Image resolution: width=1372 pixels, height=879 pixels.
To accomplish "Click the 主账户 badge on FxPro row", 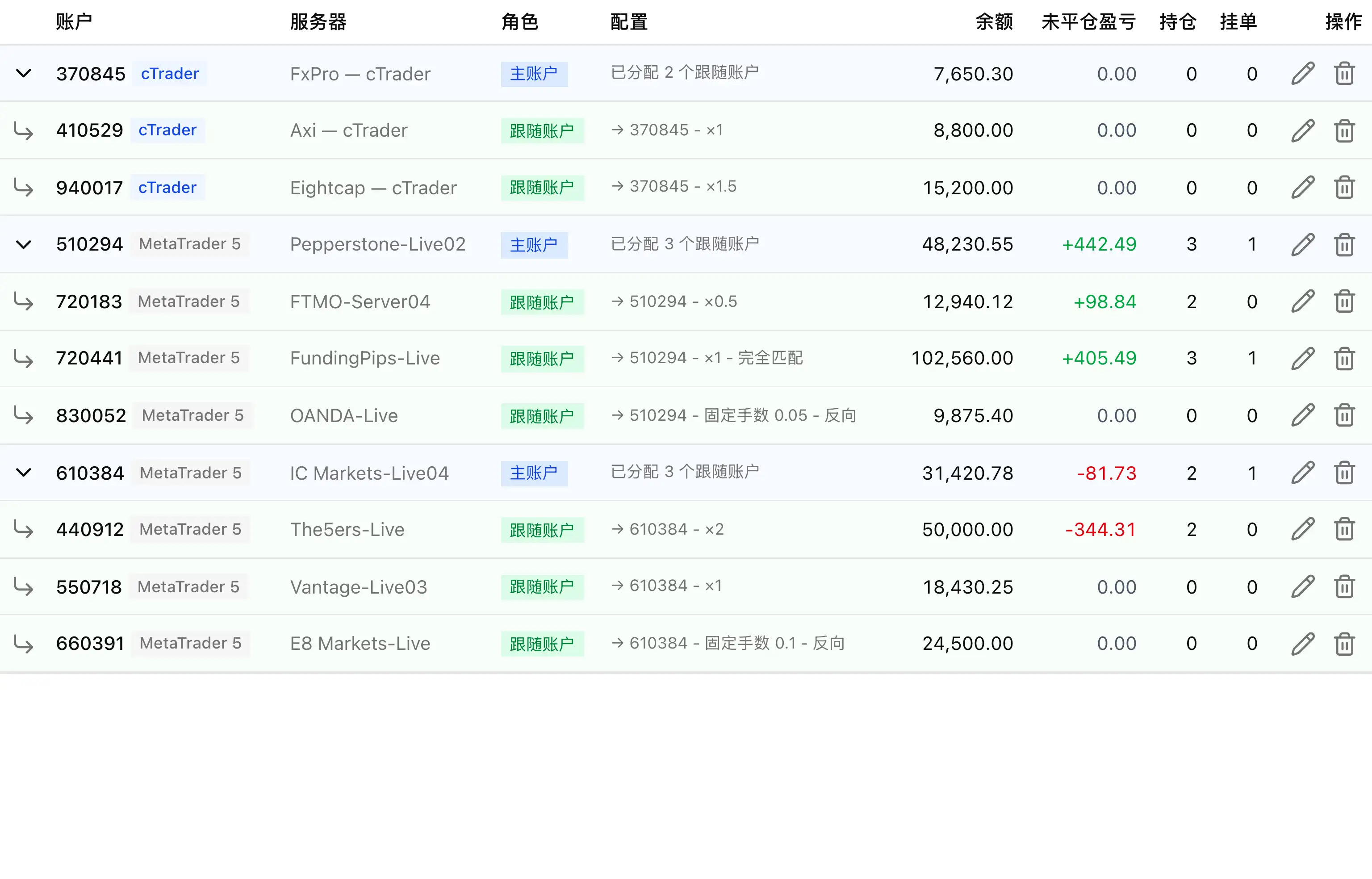I will click(534, 74).
